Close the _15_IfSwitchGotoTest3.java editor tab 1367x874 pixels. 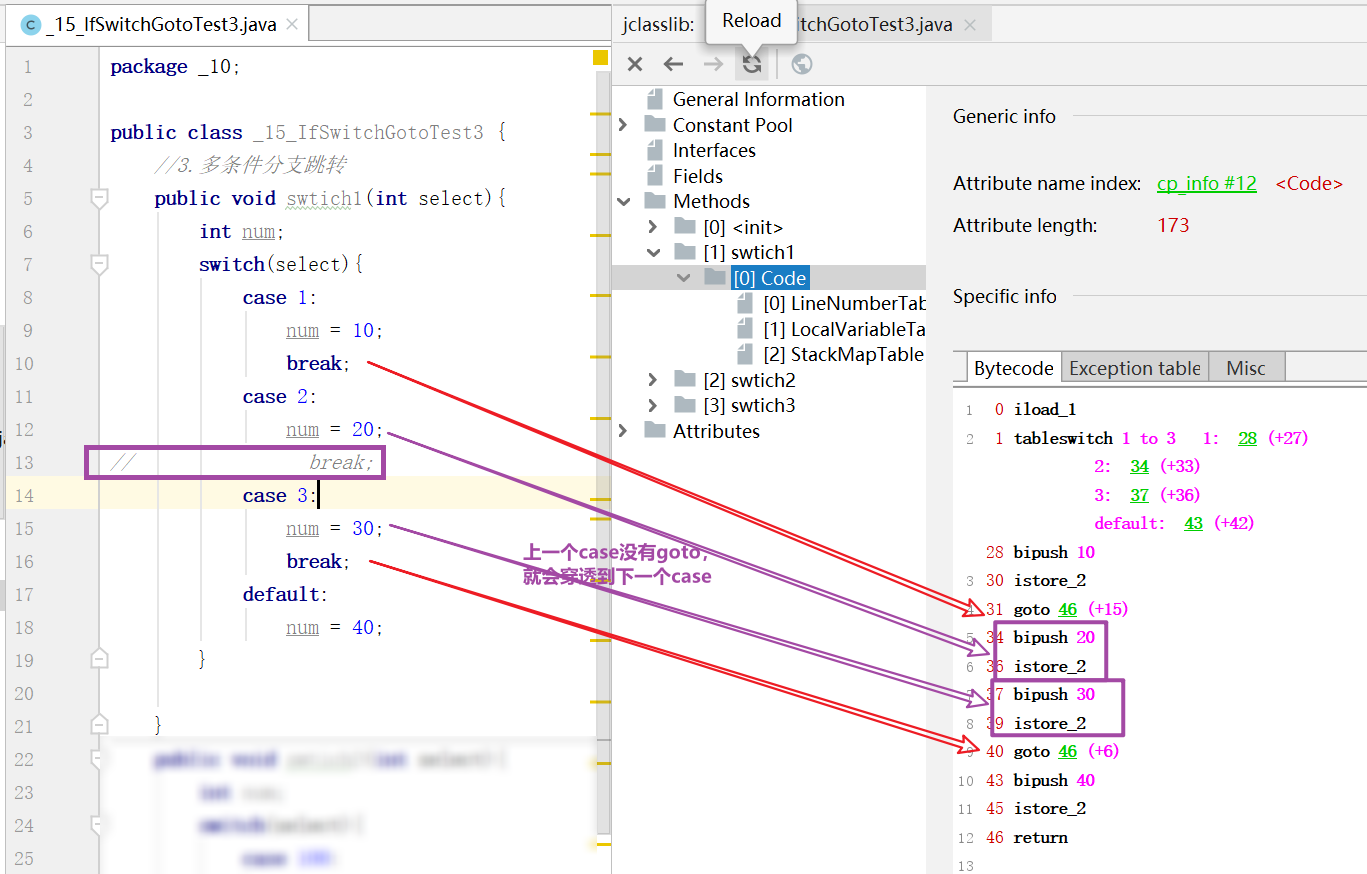(x=292, y=25)
